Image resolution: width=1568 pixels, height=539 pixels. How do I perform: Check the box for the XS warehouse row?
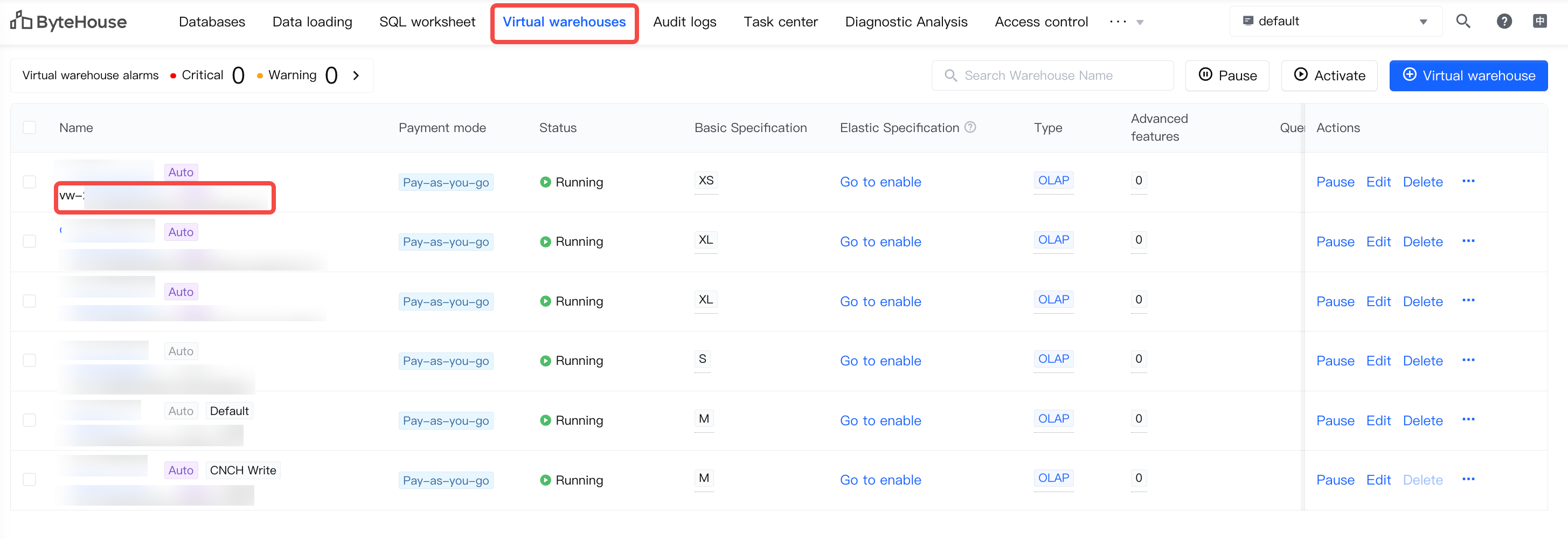click(x=29, y=182)
